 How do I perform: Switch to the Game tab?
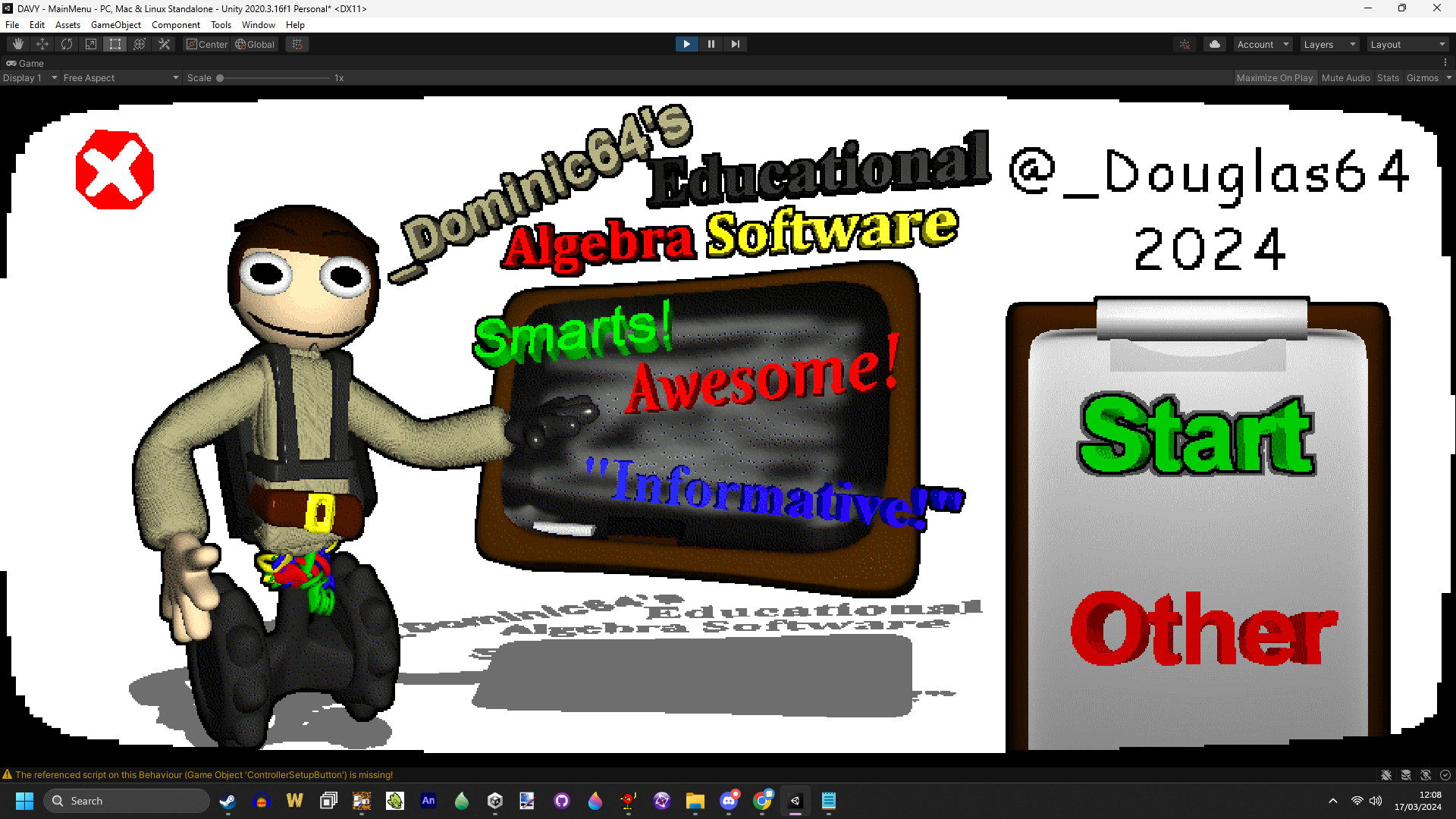(x=25, y=63)
